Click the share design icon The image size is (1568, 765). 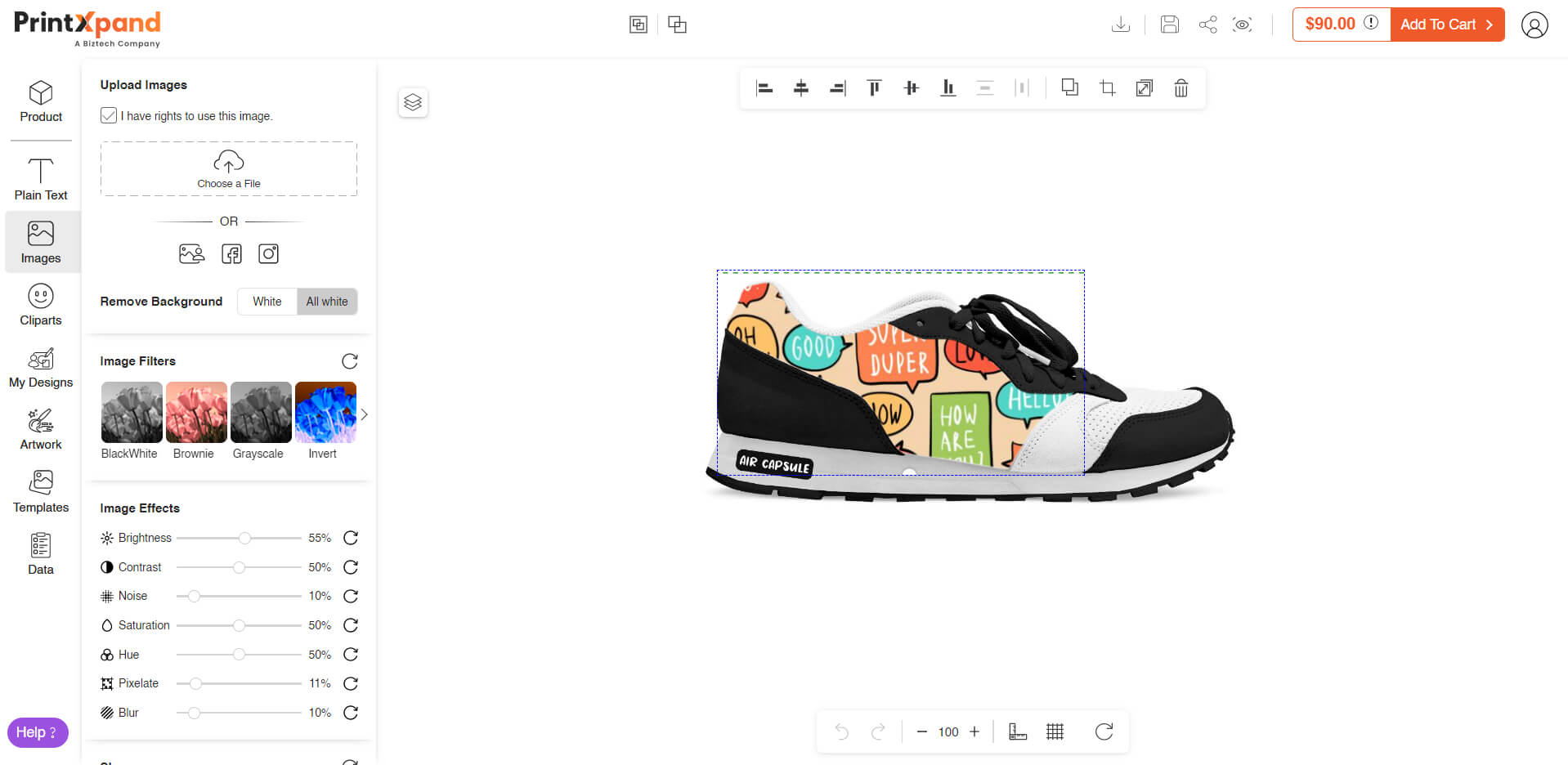(1207, 25)
